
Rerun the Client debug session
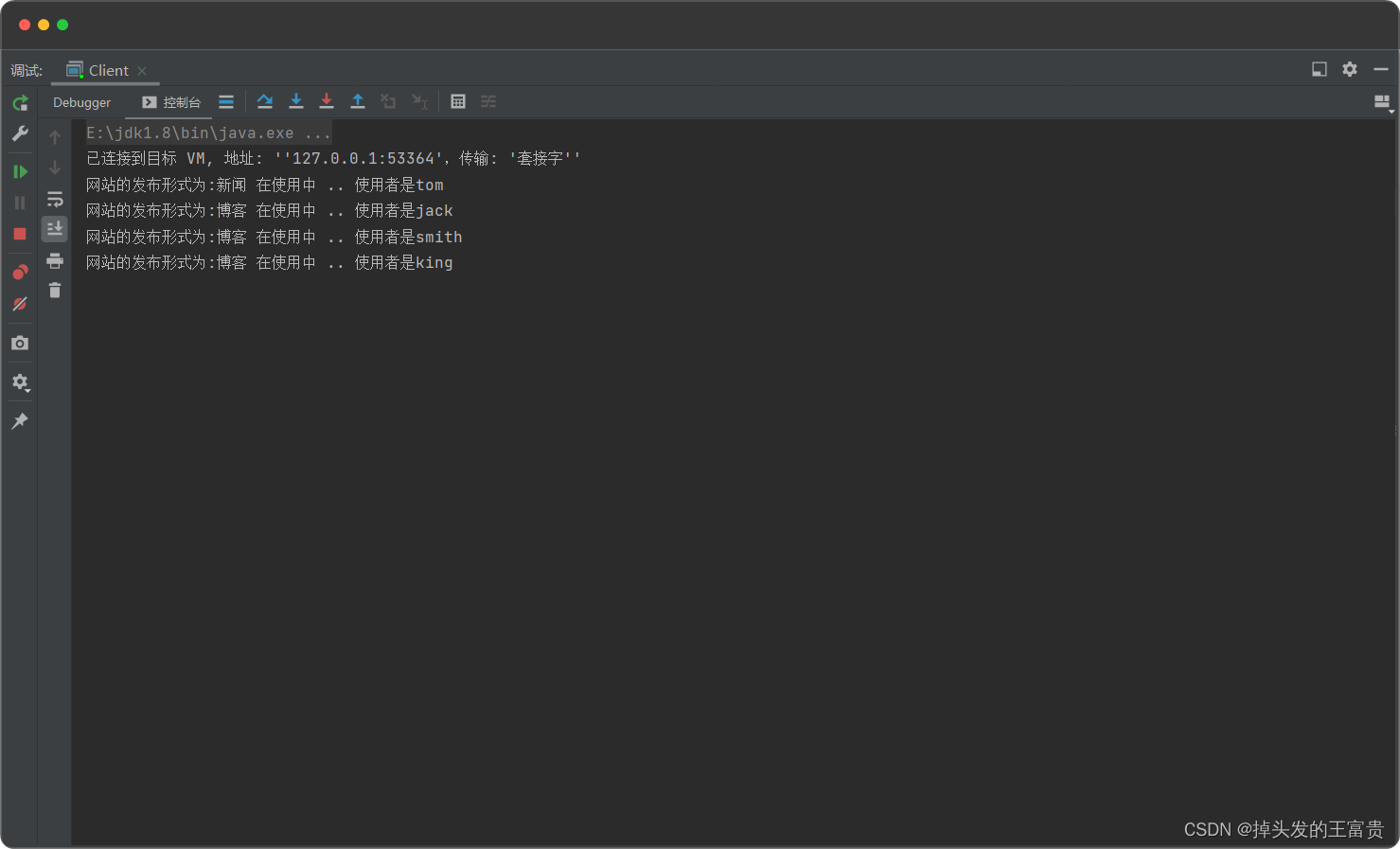tap(20, 102)
